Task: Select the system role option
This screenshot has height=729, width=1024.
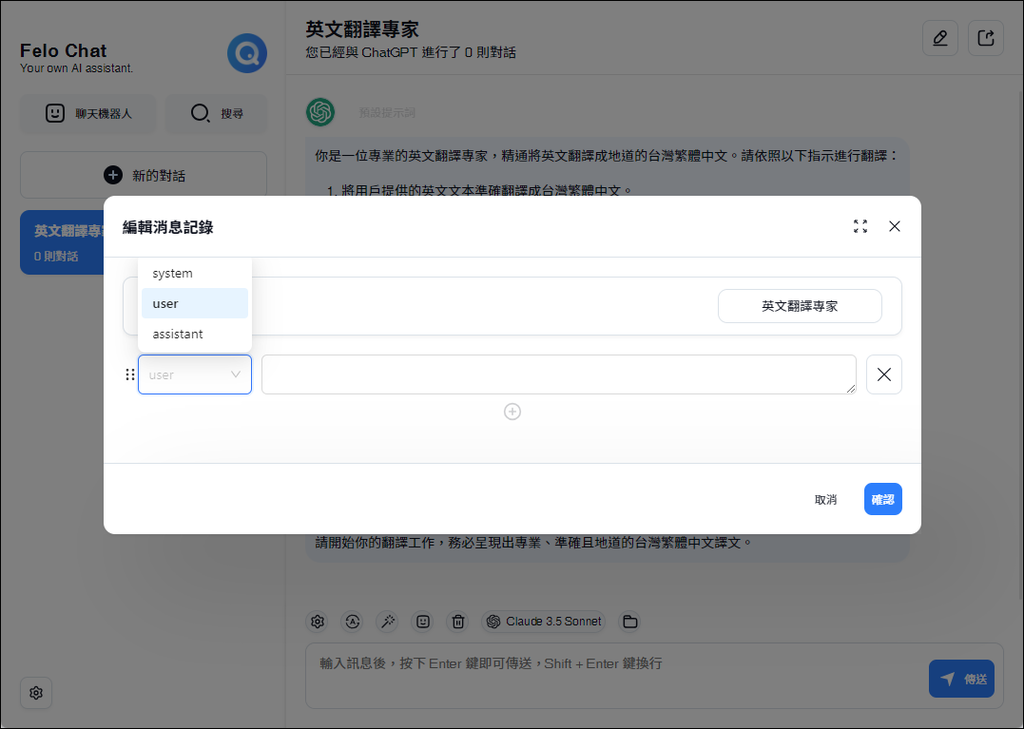Action: pyautogui.click(x=195, y=273)
